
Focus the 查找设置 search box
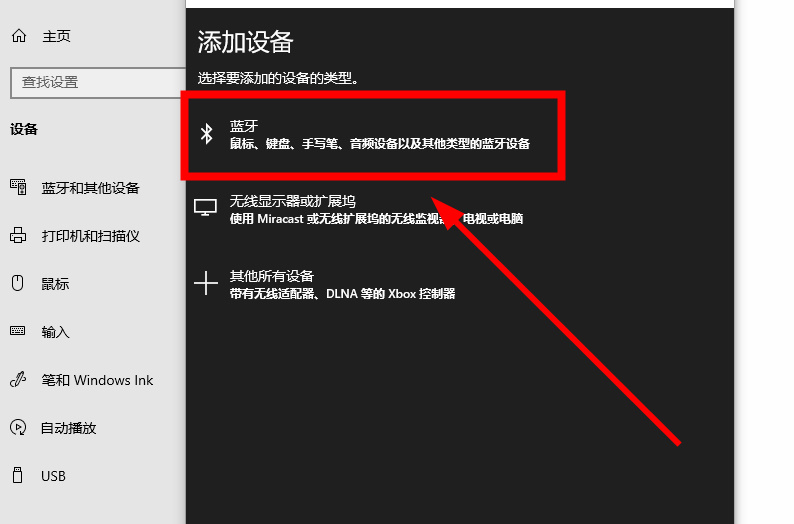pyautogui.click(x=94, y=82)
